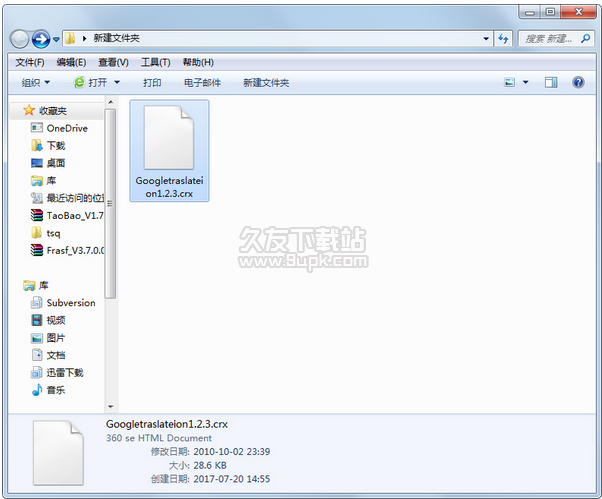Expand the arrow next to 打开
Image resolution: width=602 pixels, height=499 pixels.
pyautogui.click(x=117, y=83)
